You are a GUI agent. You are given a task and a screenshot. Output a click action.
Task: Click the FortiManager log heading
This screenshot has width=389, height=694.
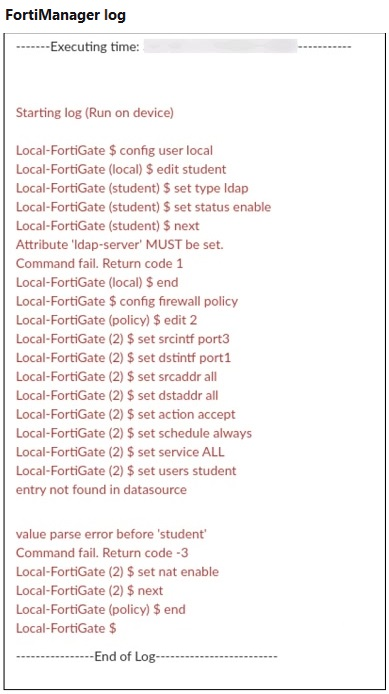click(65, 15)
